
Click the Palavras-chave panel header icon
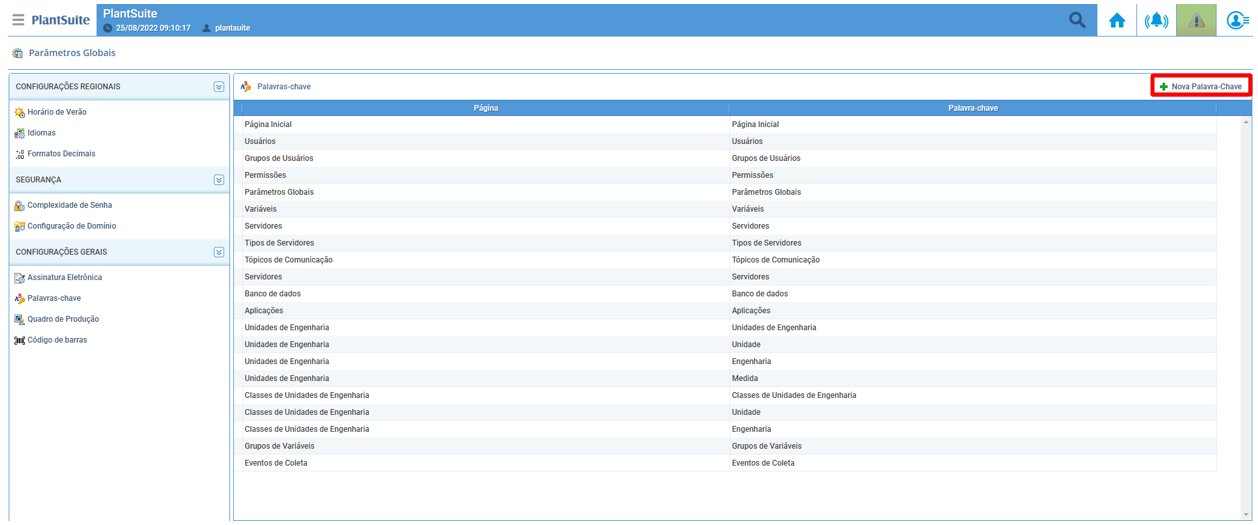246,87
